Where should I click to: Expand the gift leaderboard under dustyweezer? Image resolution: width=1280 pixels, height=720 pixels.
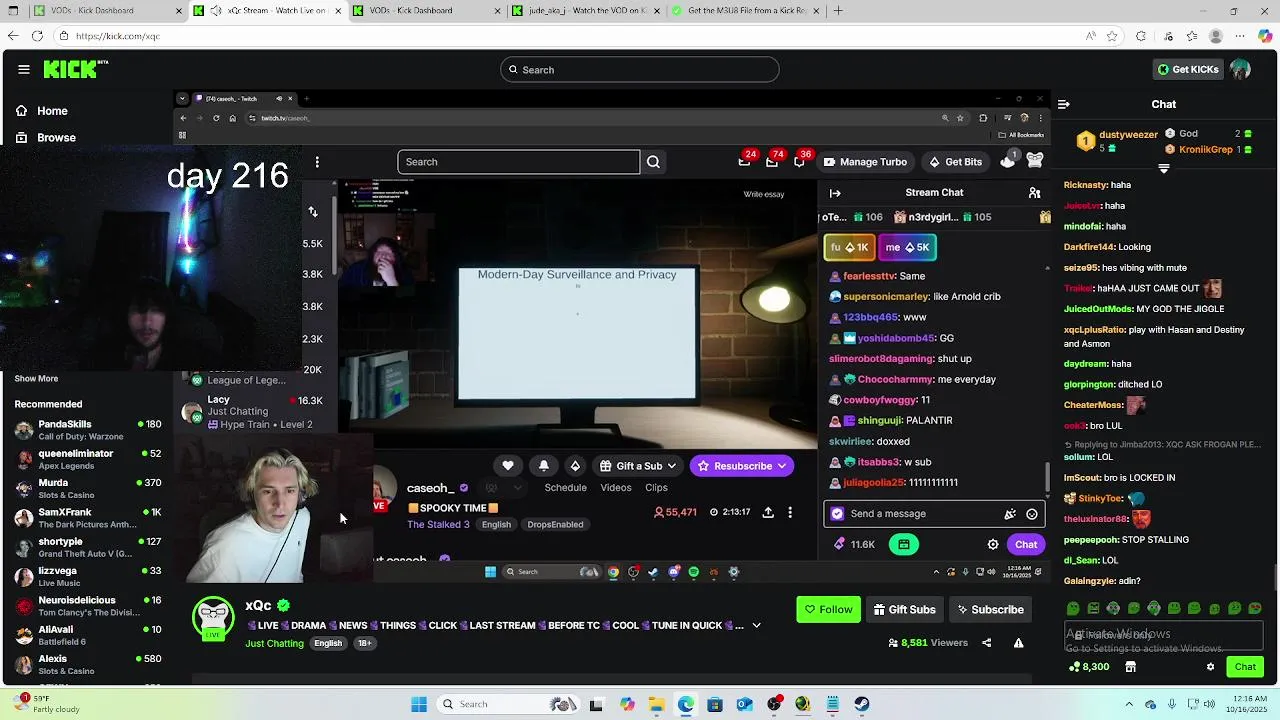coord(1163,169)
